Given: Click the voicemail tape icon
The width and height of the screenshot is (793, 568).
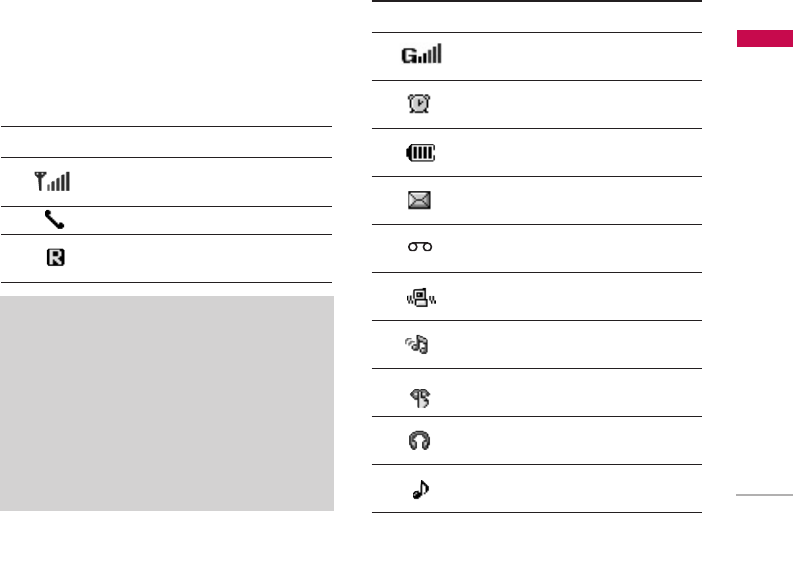Looking at the screenshot, I should [x=420, y=248].
